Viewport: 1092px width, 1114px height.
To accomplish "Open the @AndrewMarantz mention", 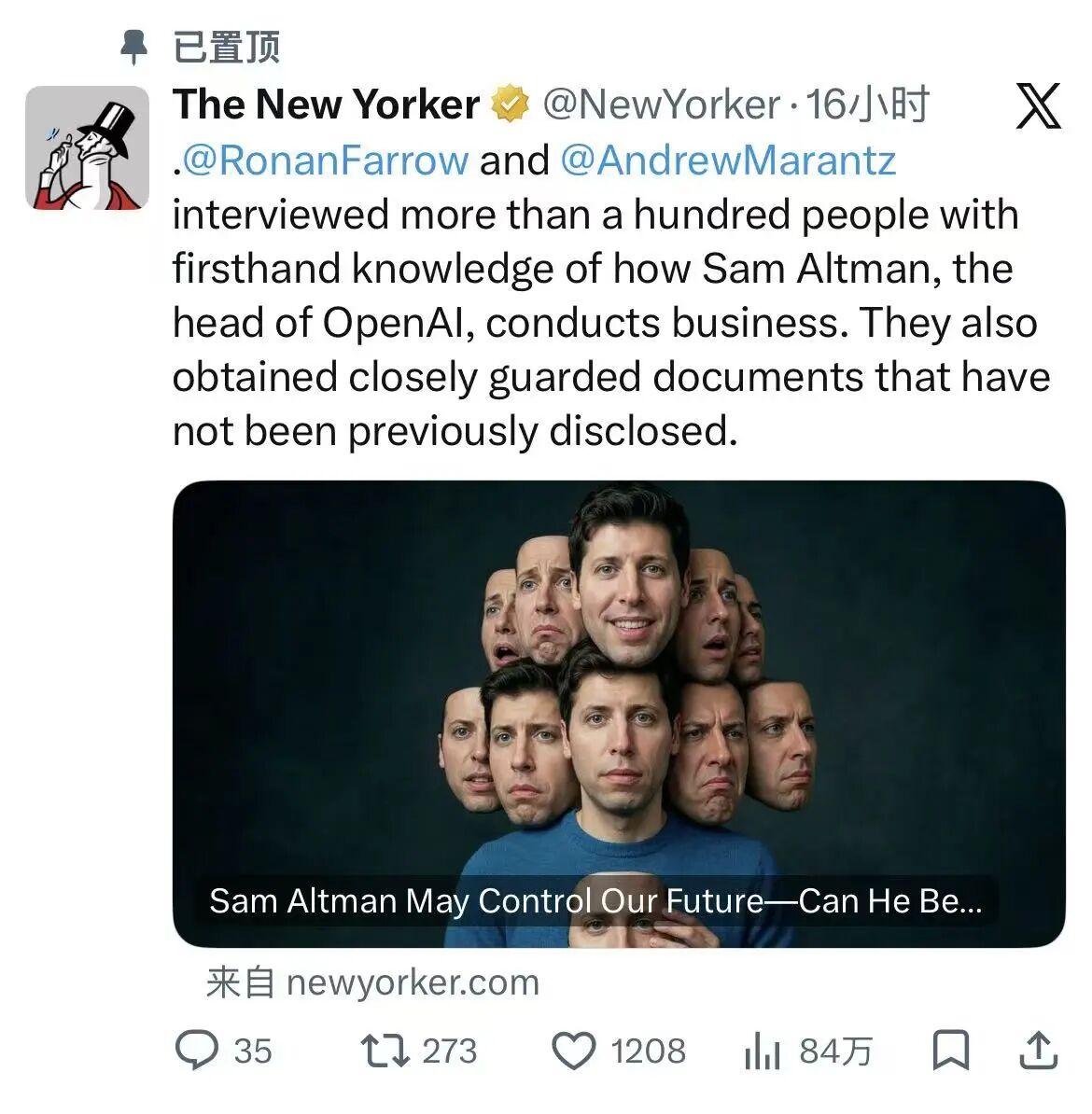I will point(728,160).
